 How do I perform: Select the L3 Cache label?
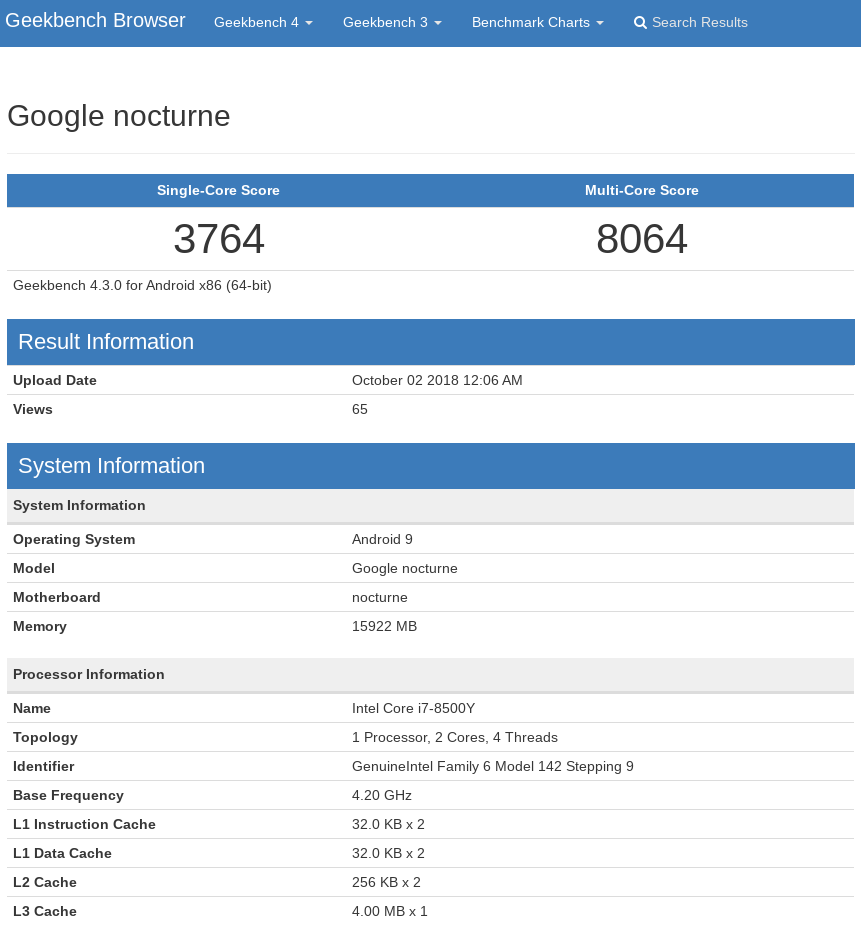45,911
